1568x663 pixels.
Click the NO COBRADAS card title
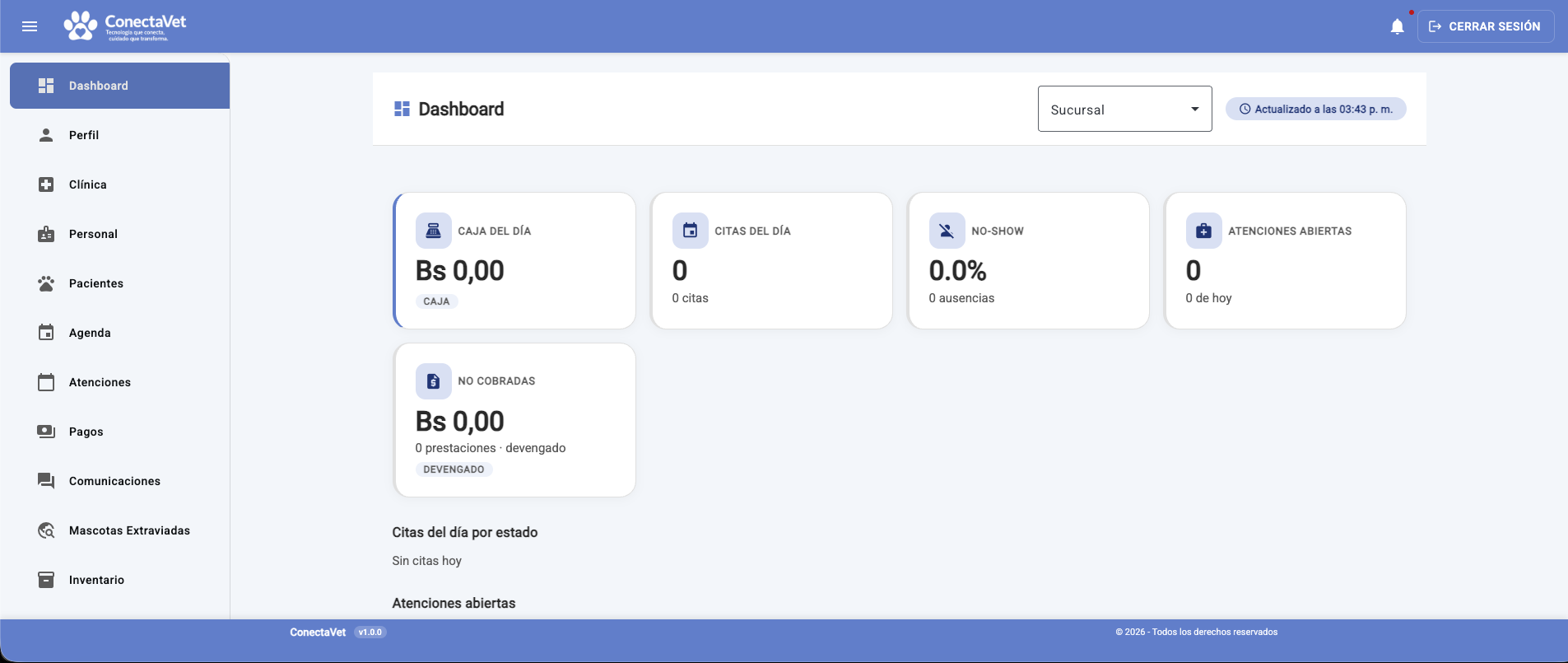496,381
